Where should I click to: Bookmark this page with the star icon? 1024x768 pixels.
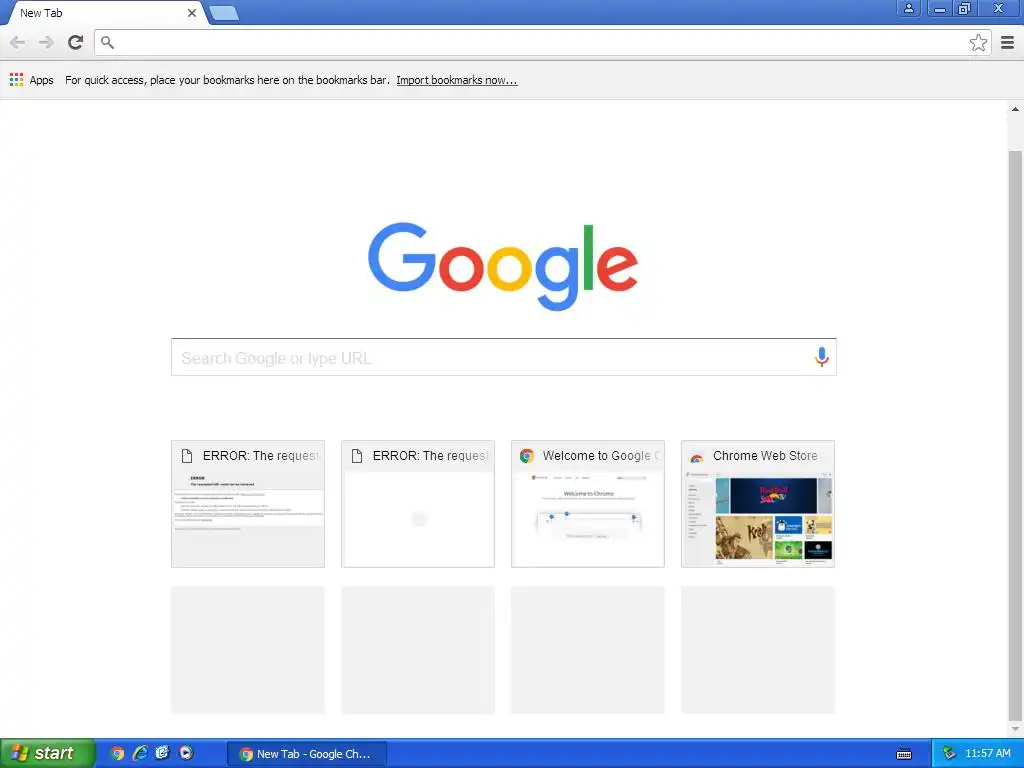(978, 42)
